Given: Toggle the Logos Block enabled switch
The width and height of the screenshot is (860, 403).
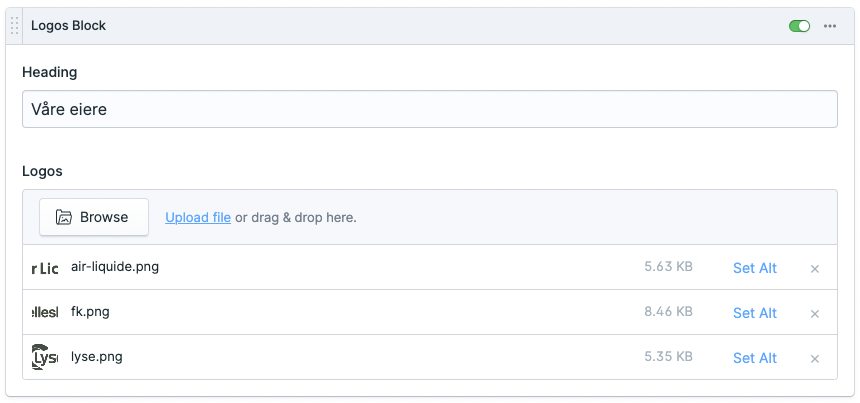Looking at the screenshot, I should [x=799, y=26].
